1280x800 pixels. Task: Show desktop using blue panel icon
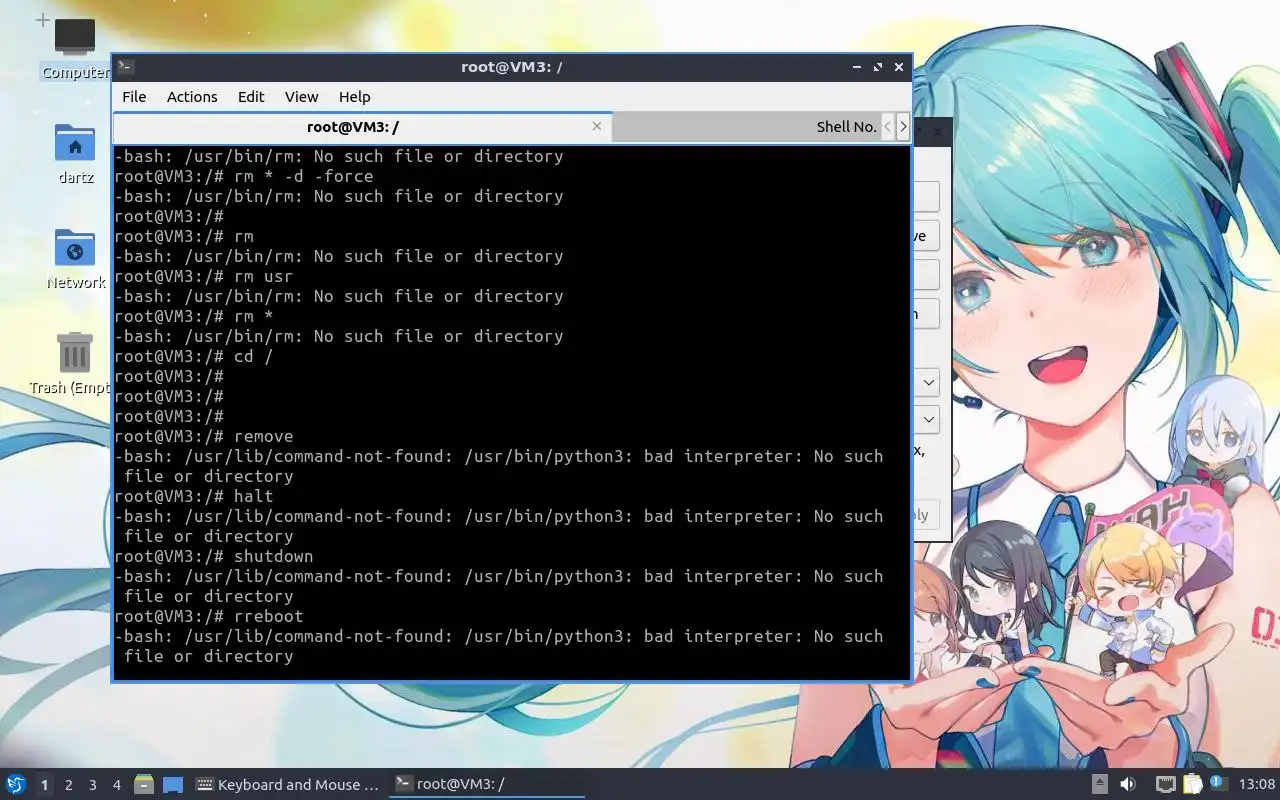click(173, 784)
